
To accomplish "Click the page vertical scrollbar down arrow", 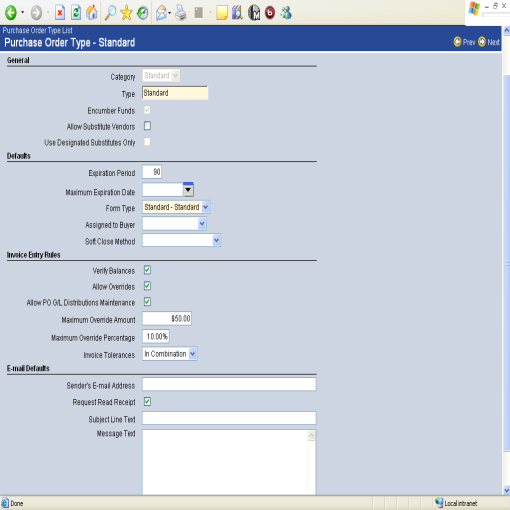I will click(x=506, y=490).
